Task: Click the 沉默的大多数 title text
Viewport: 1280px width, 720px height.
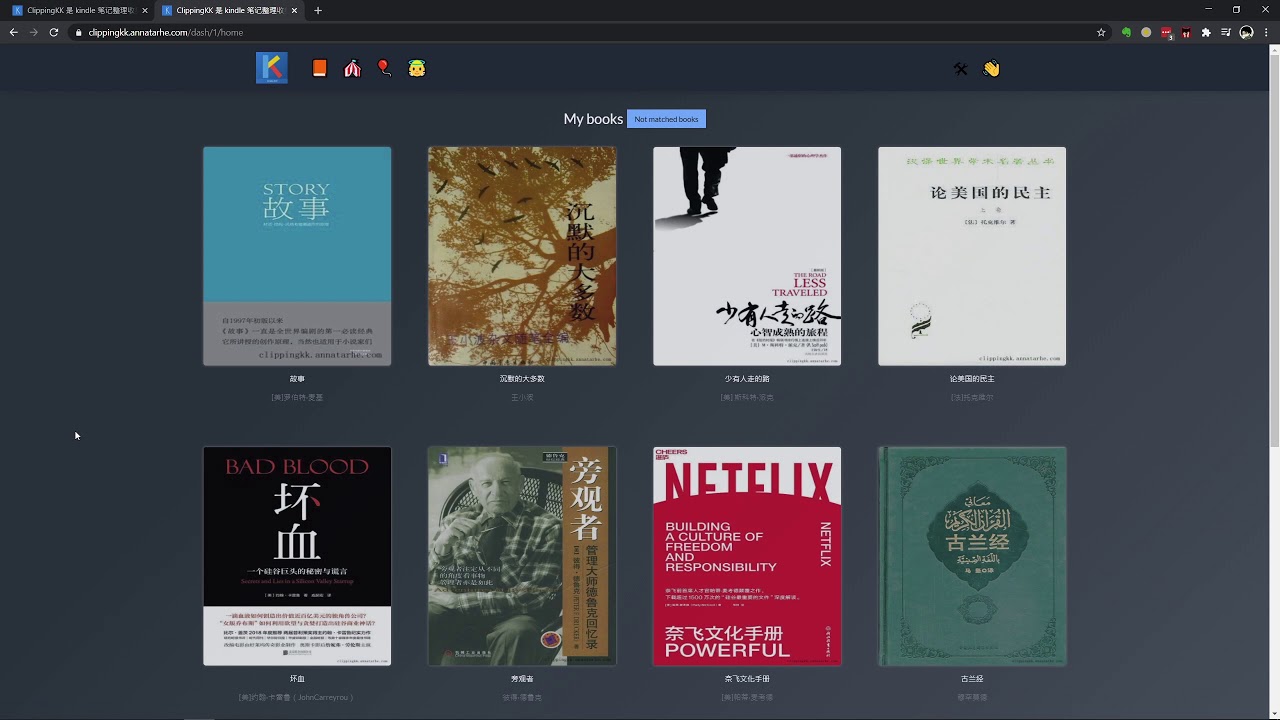Action: point(522,379)
